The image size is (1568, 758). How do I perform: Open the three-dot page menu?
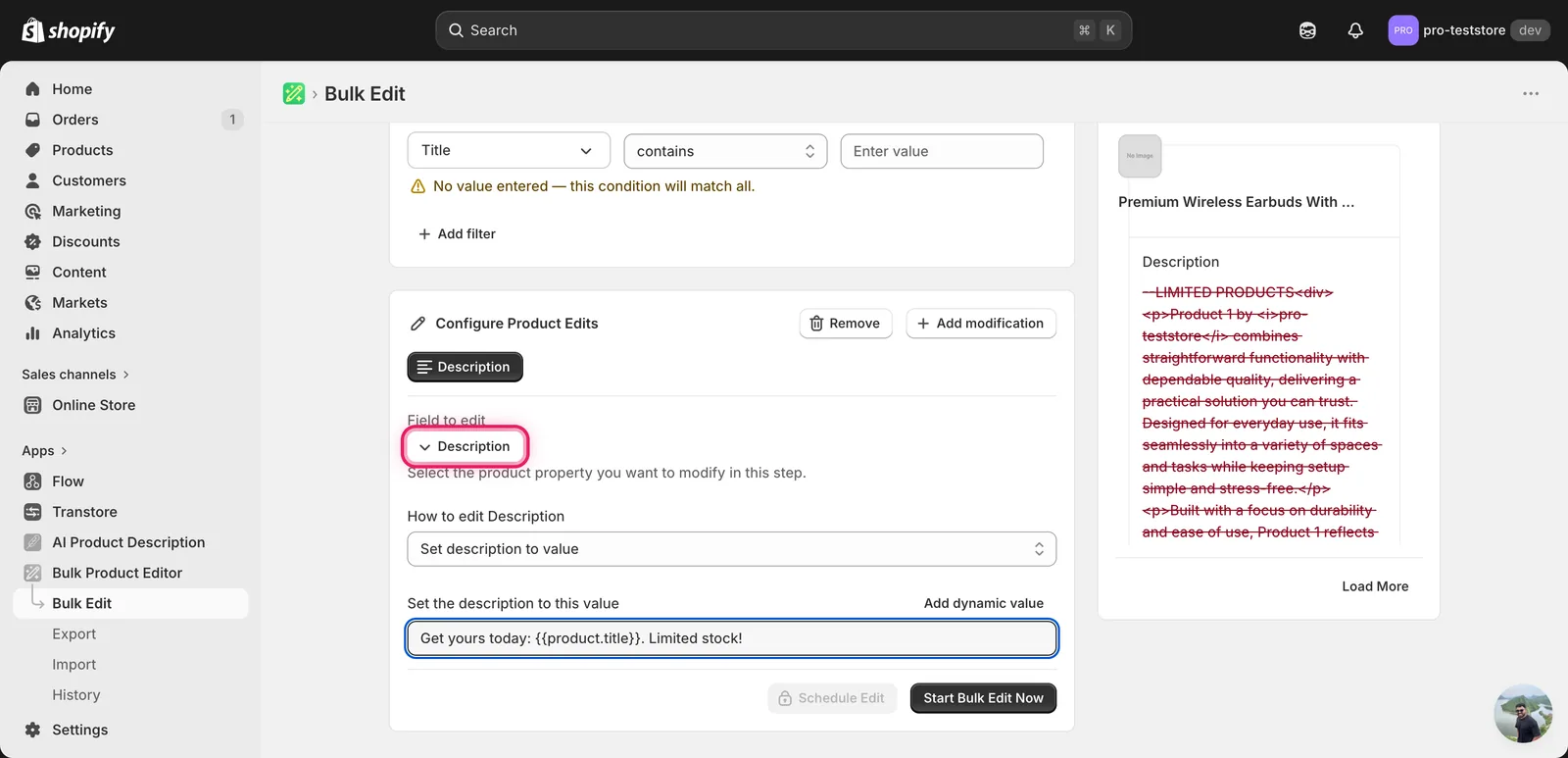(1531, 93)
